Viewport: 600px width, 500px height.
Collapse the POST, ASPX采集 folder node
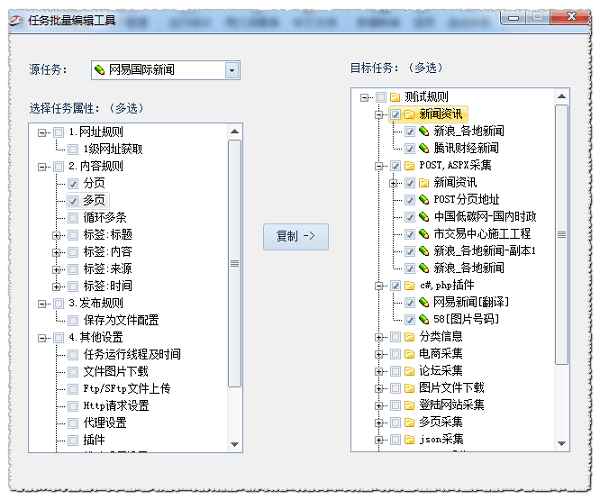click(379, 165)
